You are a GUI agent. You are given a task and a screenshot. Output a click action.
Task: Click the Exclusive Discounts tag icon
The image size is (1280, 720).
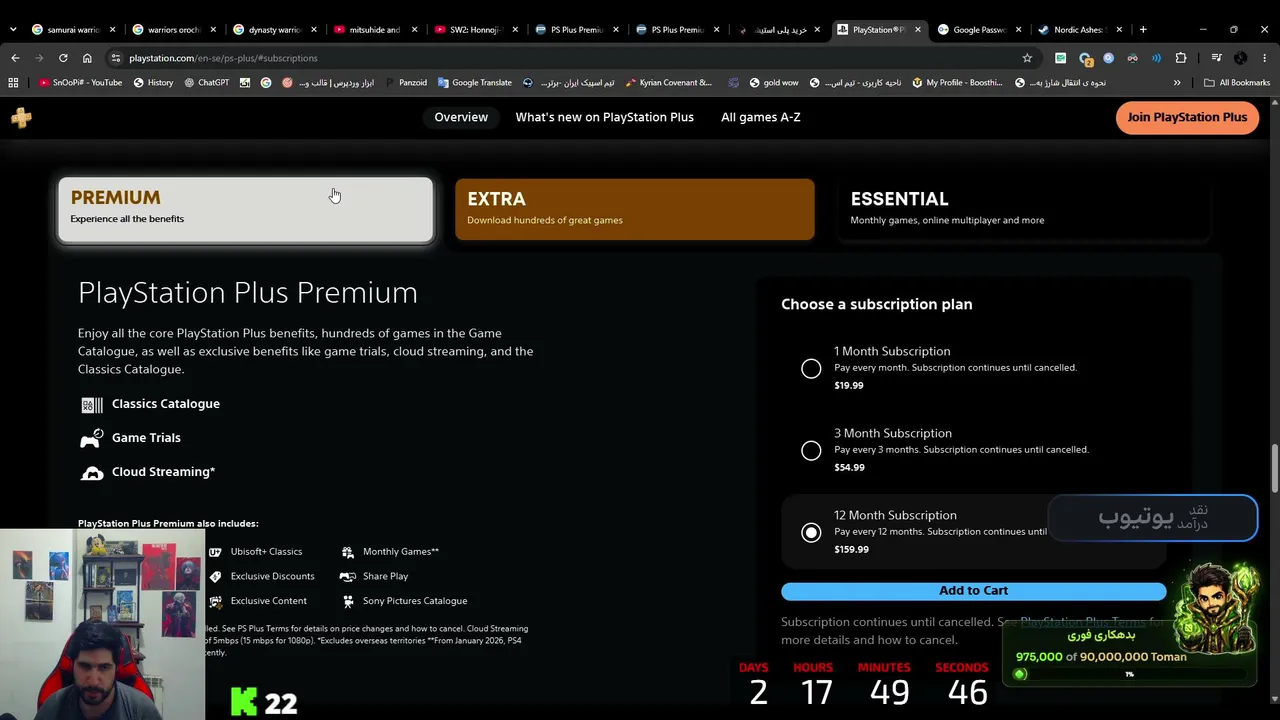pos(215,577)
